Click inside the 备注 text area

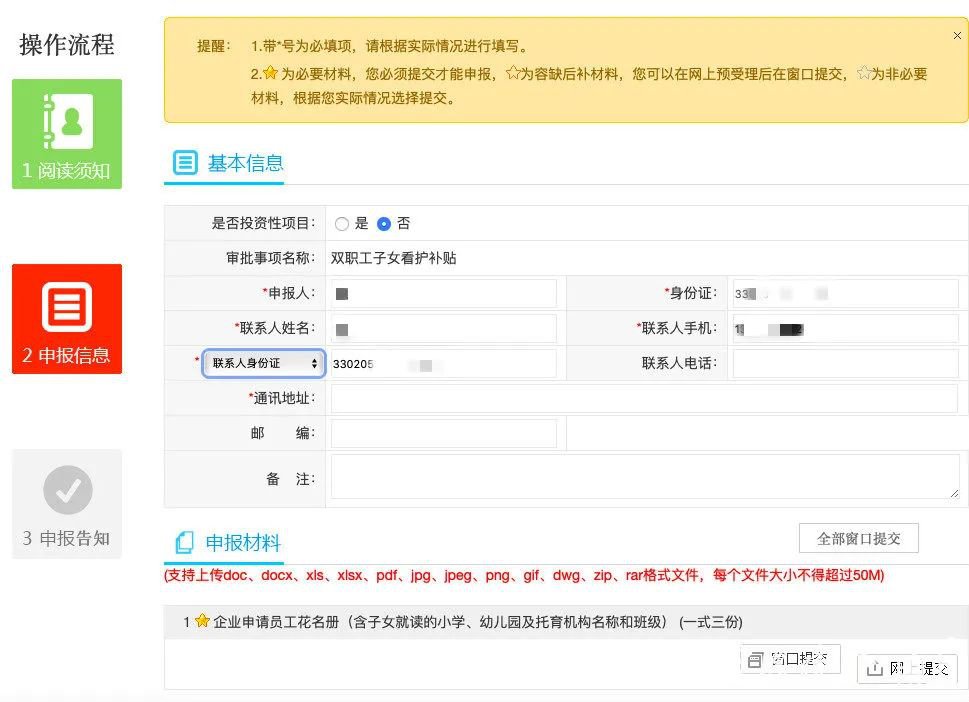pyautogui.click(x=644, y=476)
